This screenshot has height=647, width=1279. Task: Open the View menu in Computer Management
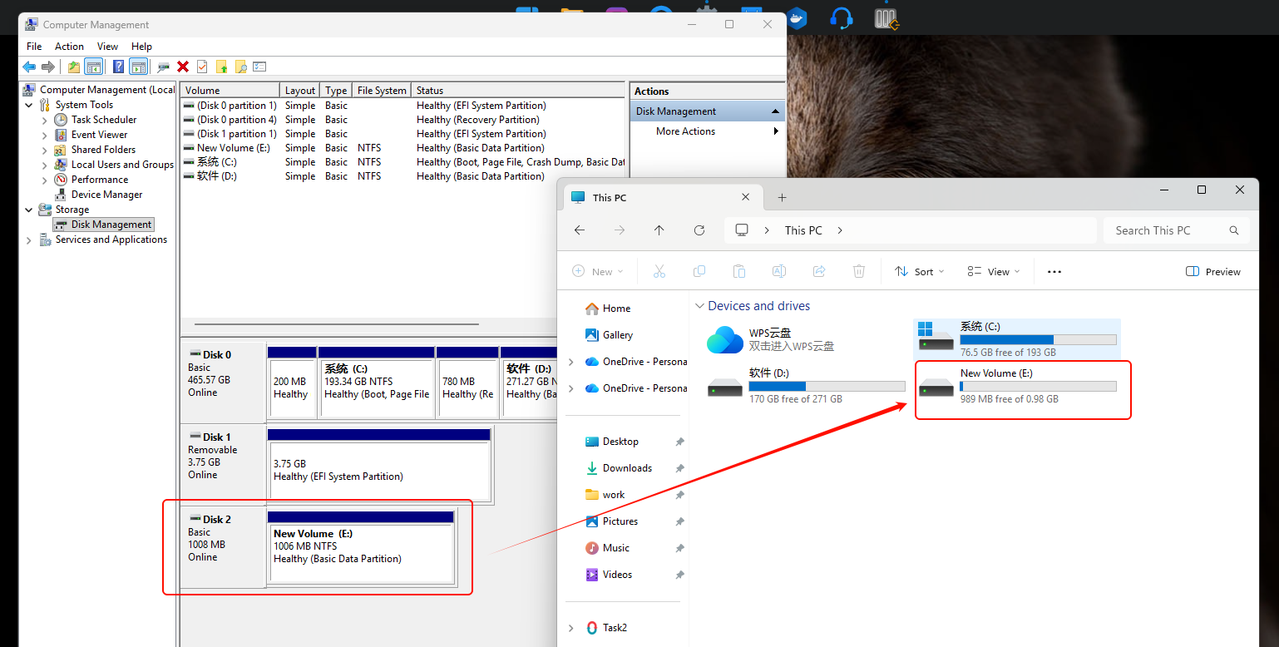107,46
